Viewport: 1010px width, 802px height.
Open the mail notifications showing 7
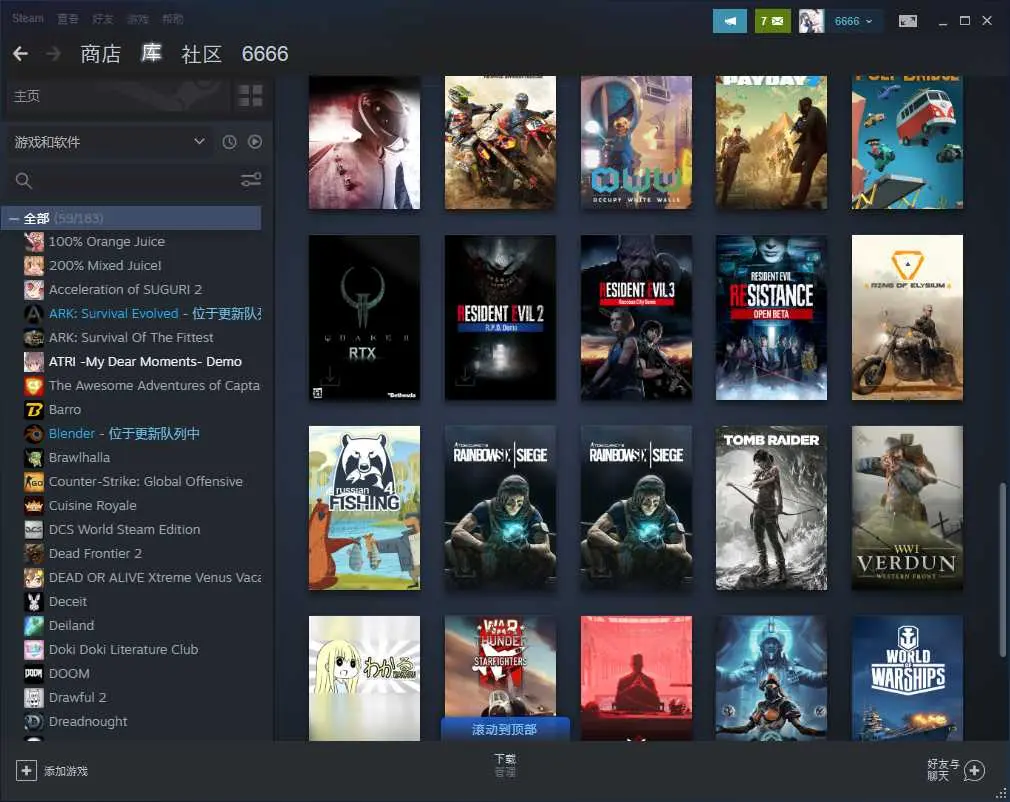point(772,21)
